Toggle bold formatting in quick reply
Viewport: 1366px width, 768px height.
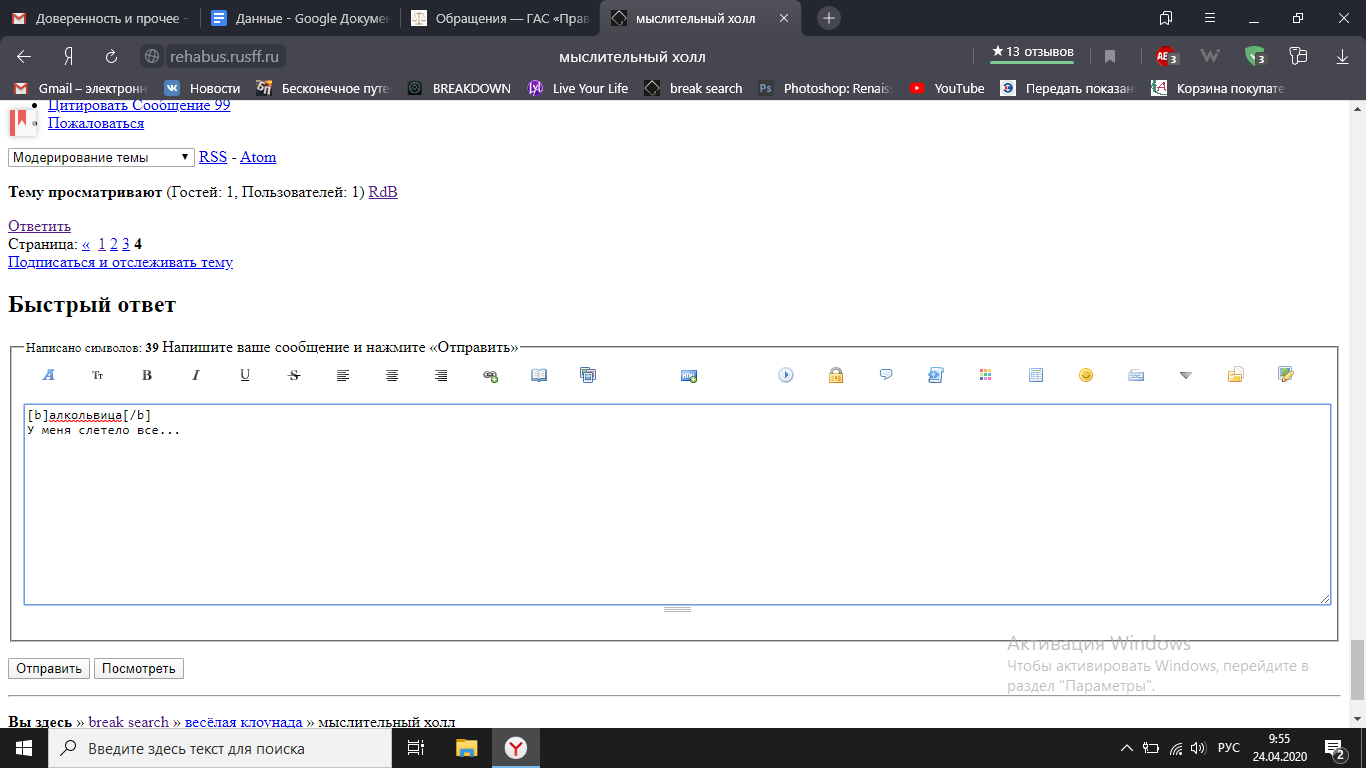click(x=147, y=375)
